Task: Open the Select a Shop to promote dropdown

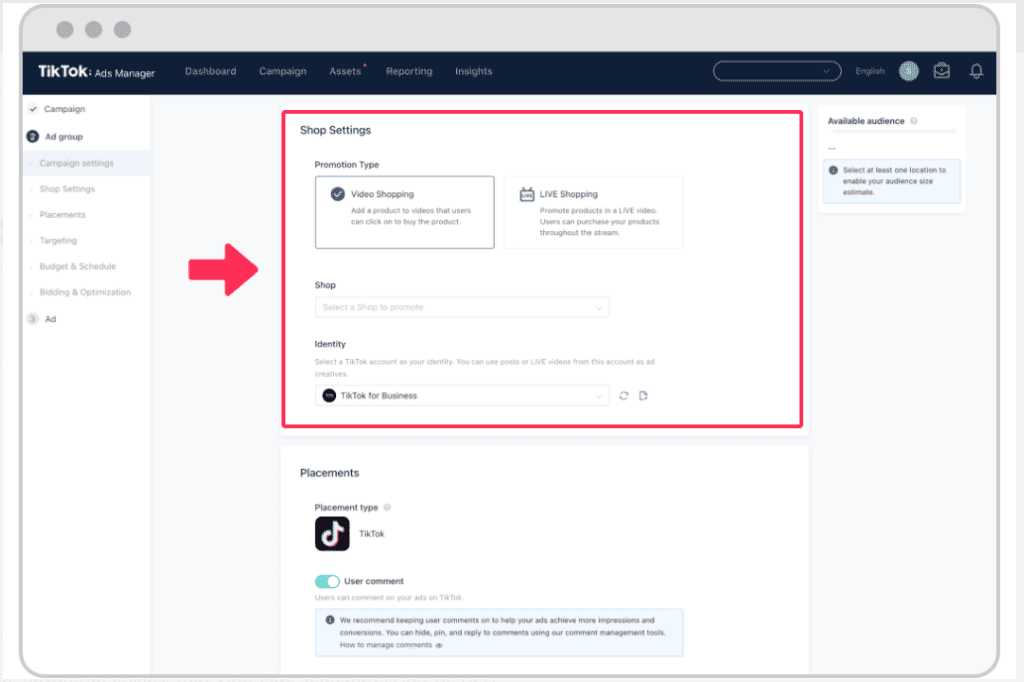Action: (x=462, y=307)
